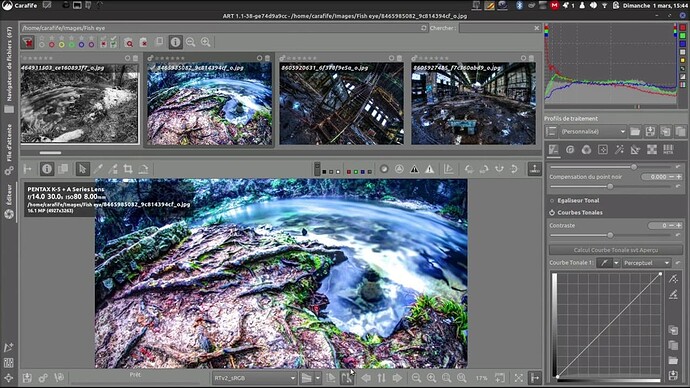
Task: Open the find-image magnifier in browser toolbar
Action: 128,42
